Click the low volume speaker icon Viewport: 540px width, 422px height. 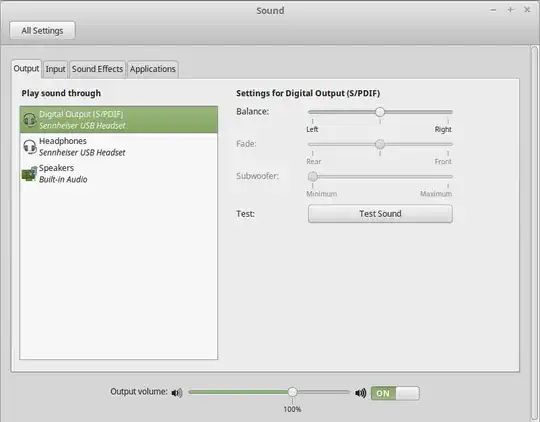click(x=177, y=392)
